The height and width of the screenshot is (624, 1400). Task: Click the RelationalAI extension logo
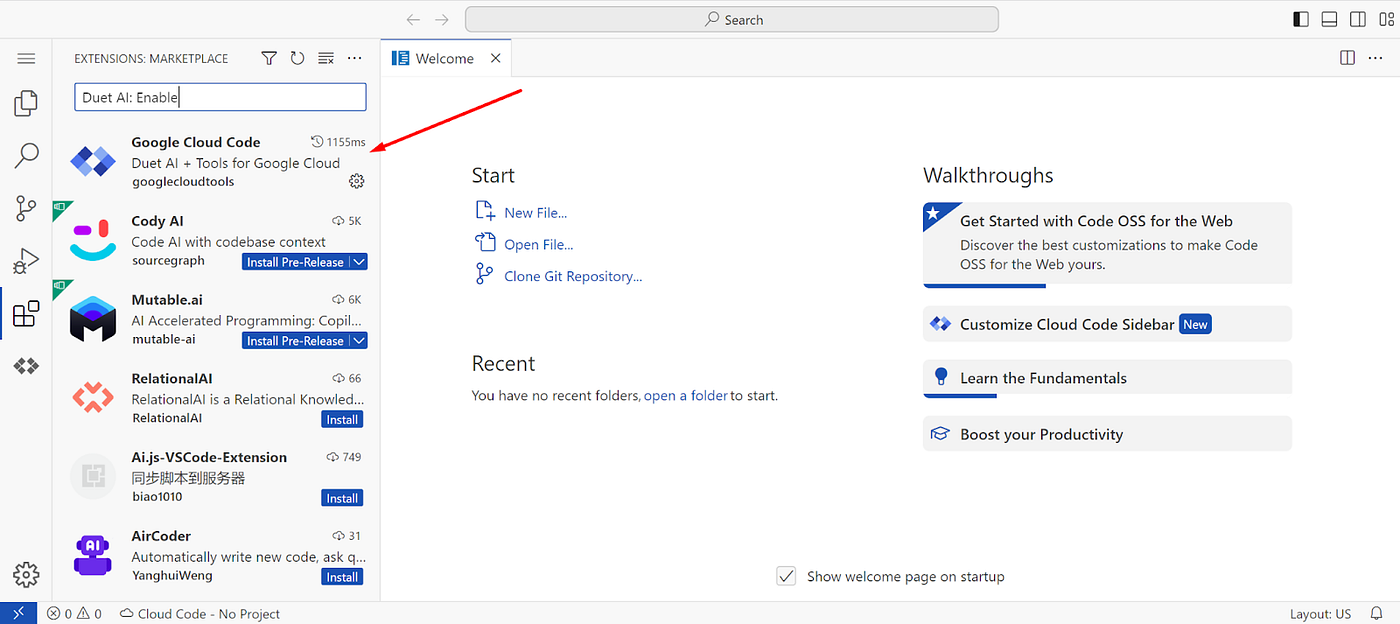point(93,398)
